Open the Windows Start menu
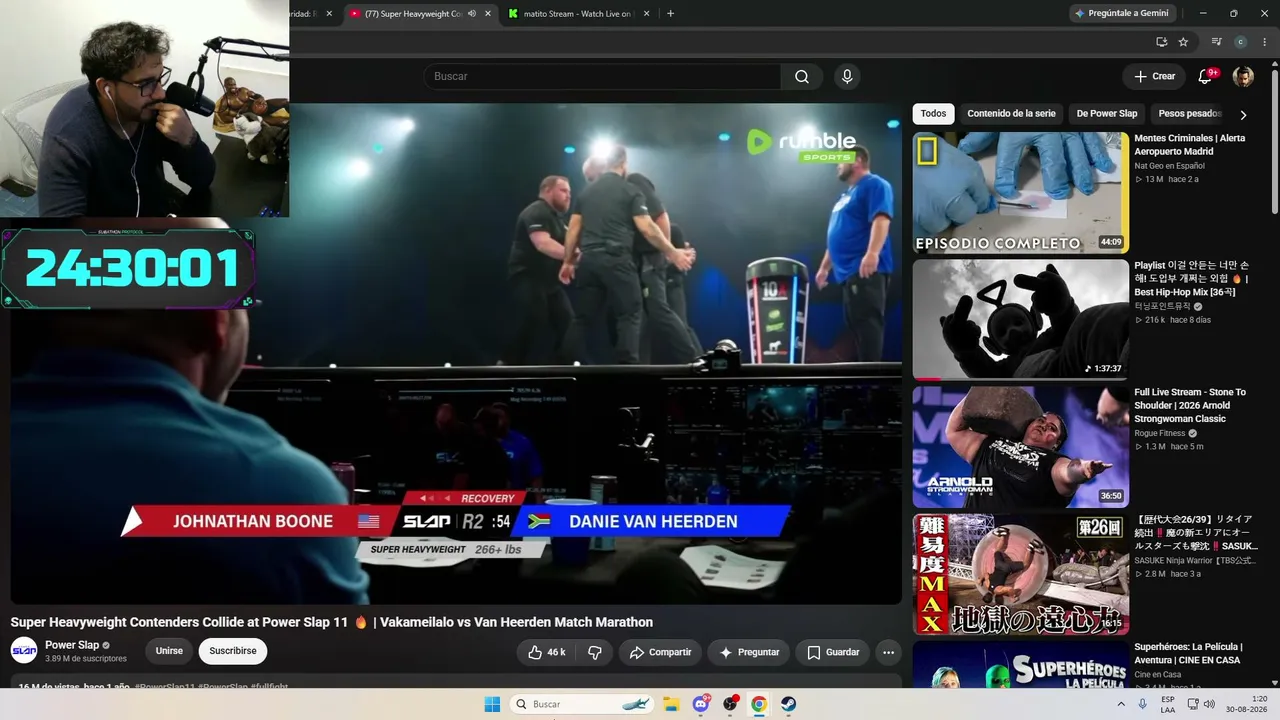Image resolution: width=1280 pixels, height=720 pixels. point(492,704)
